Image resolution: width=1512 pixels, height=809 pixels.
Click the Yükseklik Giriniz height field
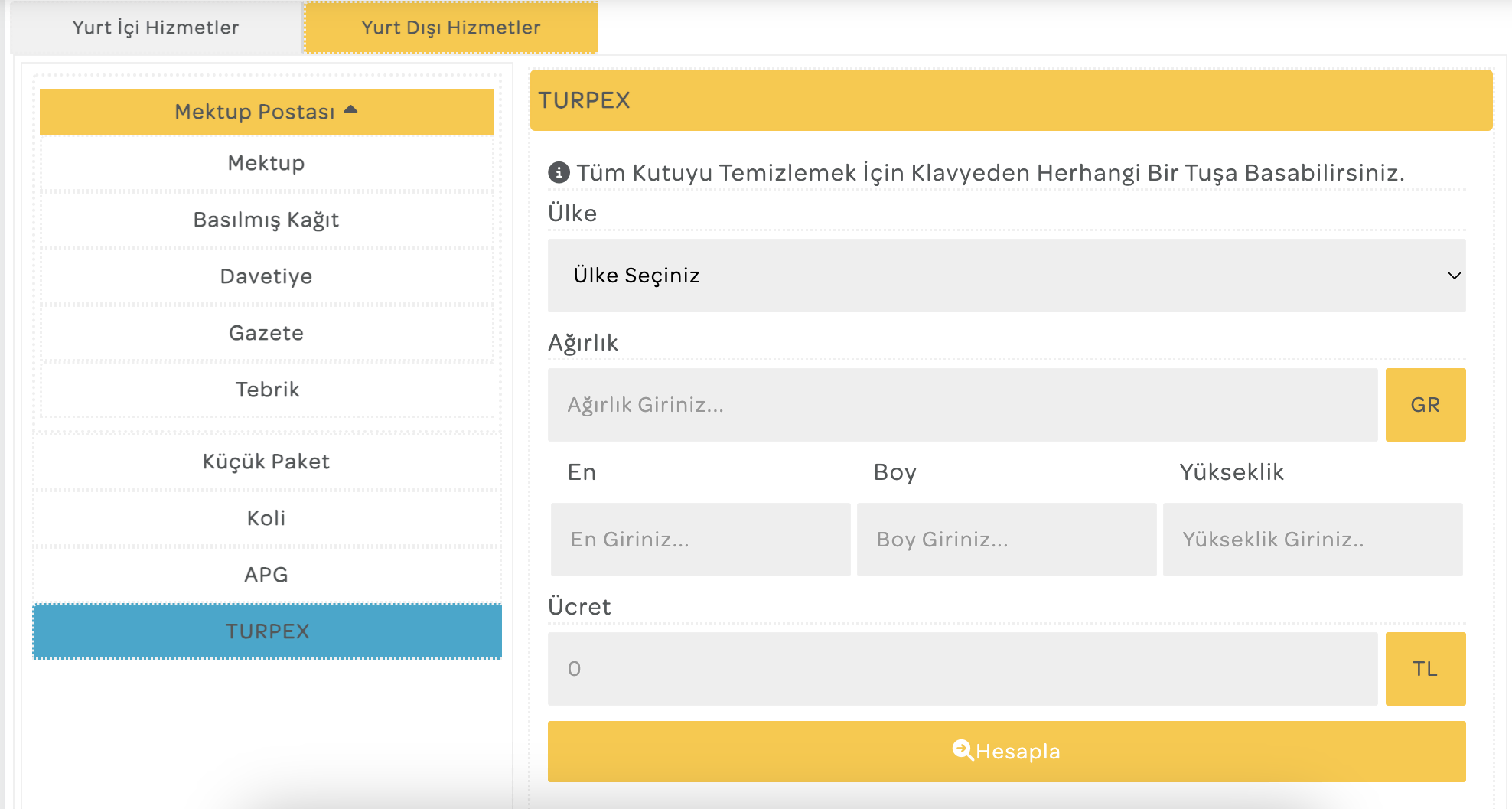pos(1312,540)
